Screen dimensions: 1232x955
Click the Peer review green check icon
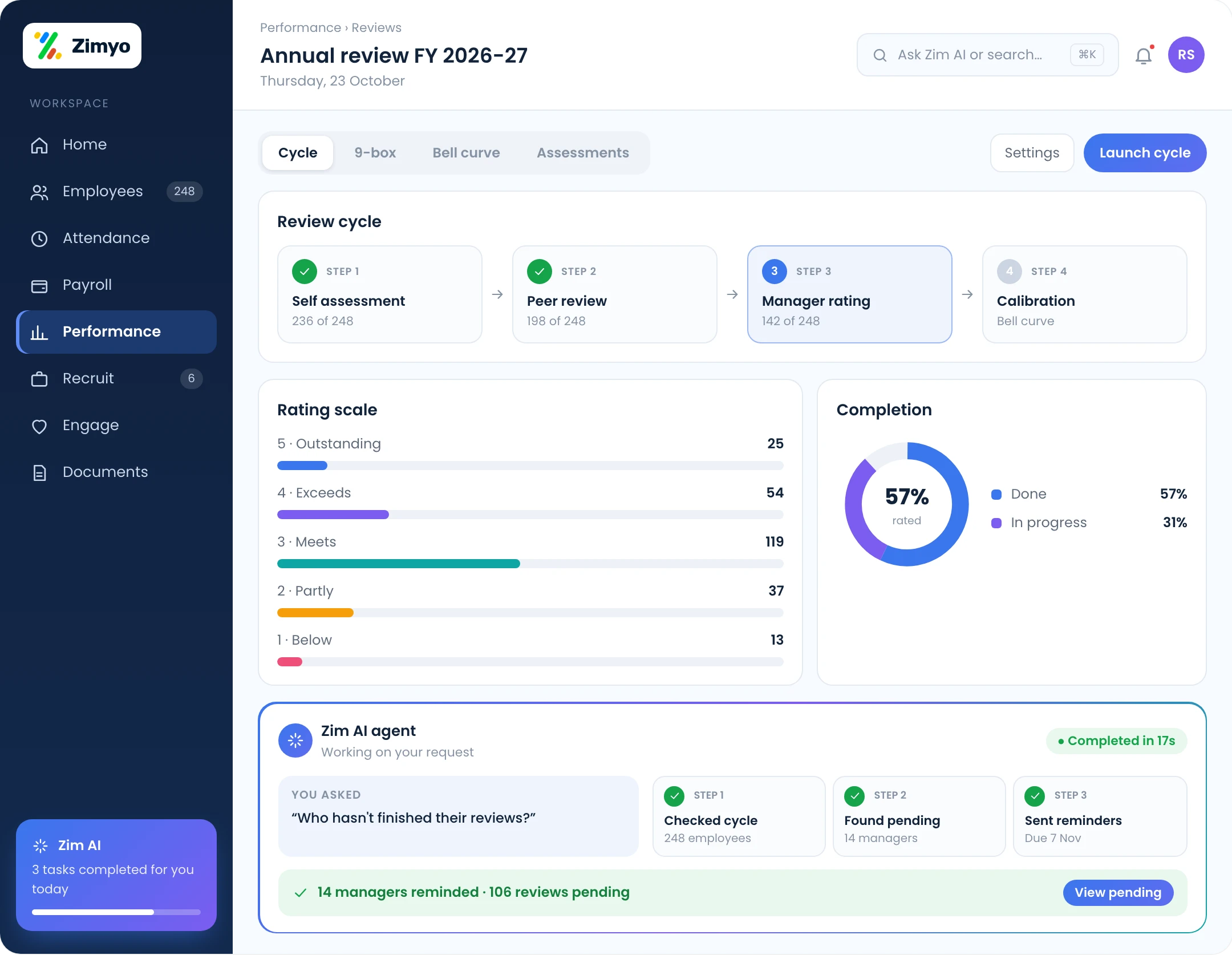point(540,272)
